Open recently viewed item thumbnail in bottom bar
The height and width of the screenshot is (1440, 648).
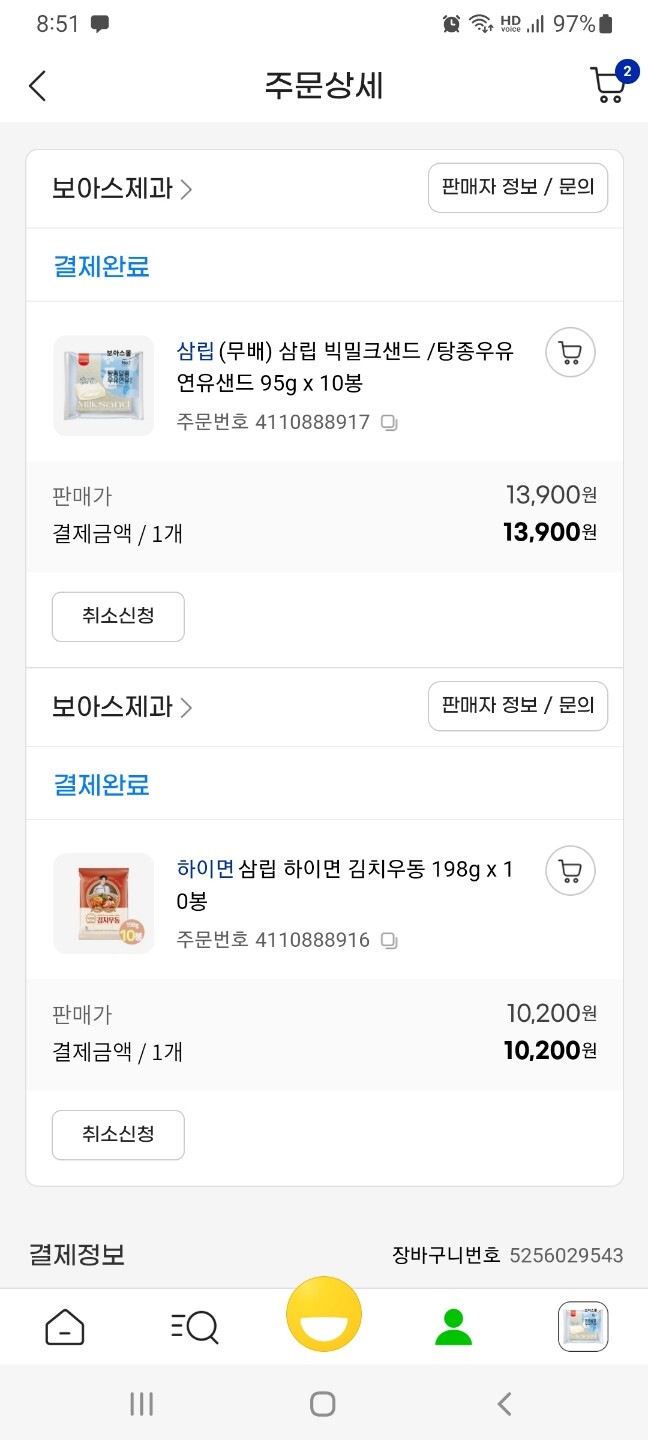point(583,1327)
